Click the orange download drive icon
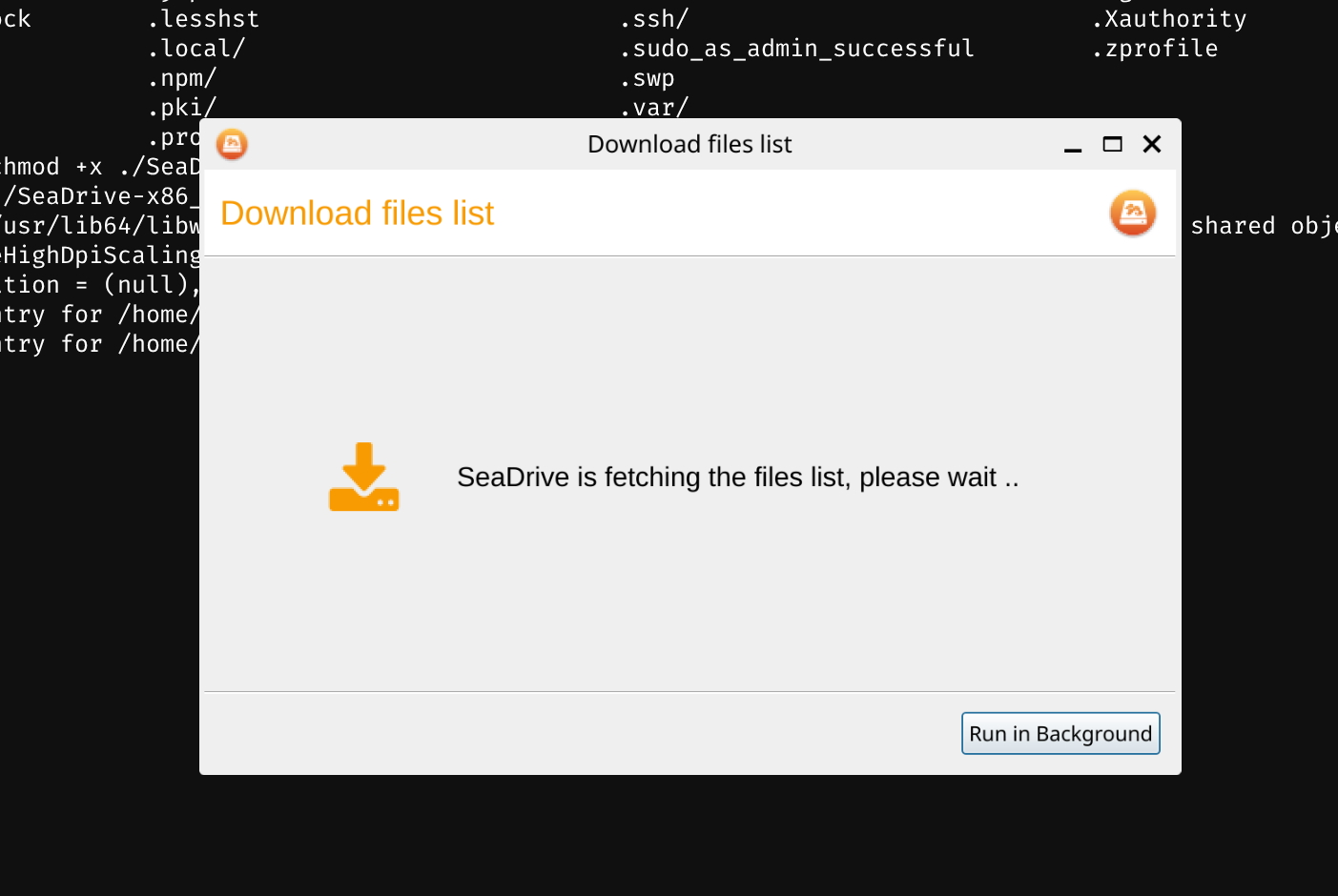The image size is (1338, 896). [x=363, y=477]
